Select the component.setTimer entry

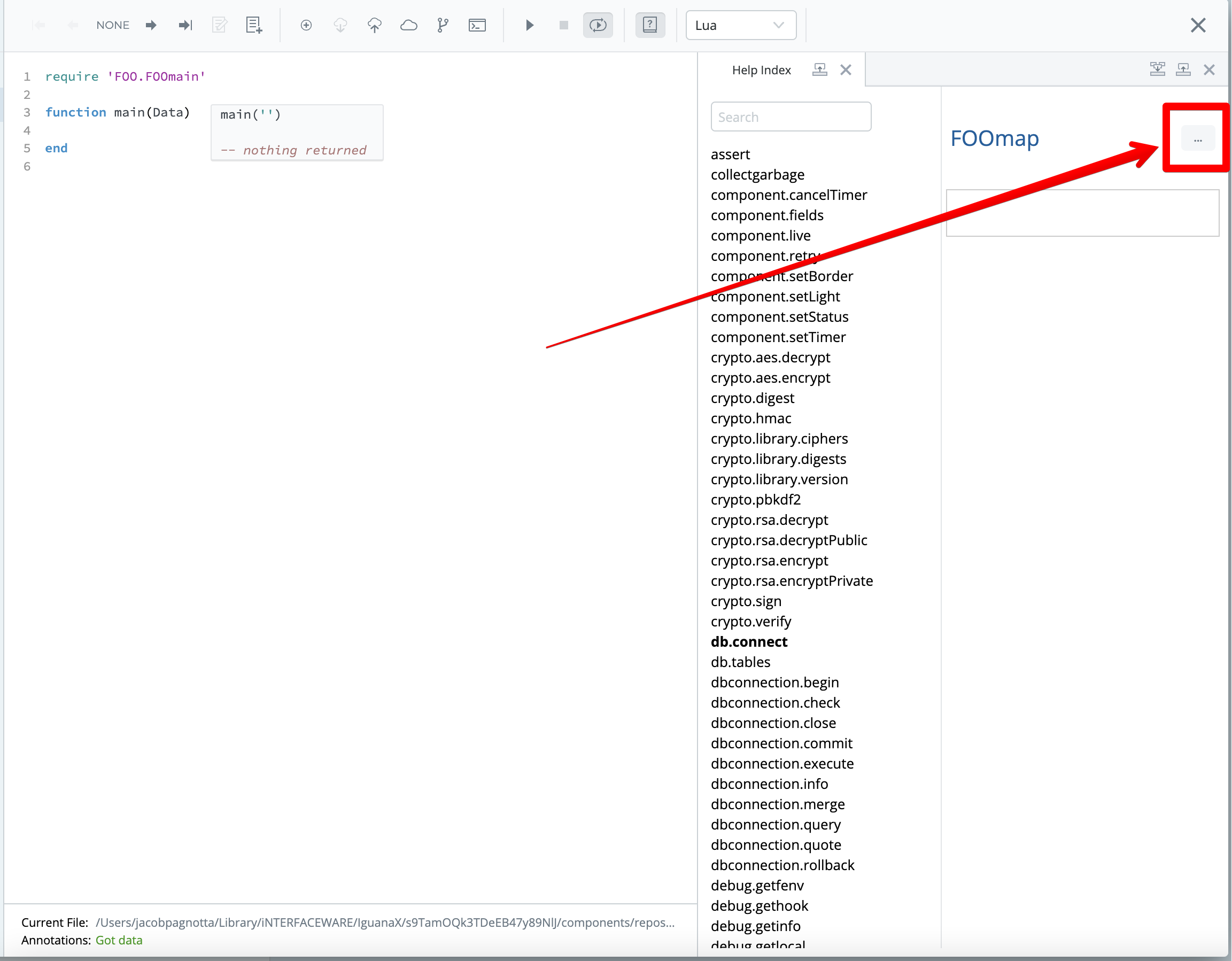pos(778,337)
